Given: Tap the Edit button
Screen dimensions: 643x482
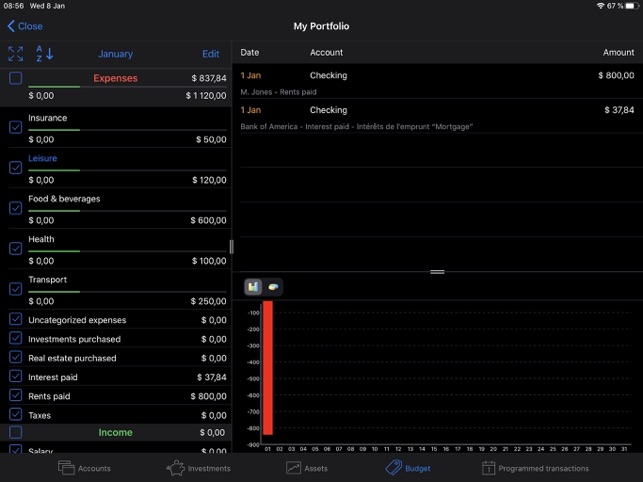Looking at the screenshot, I should tap(211, 54).
